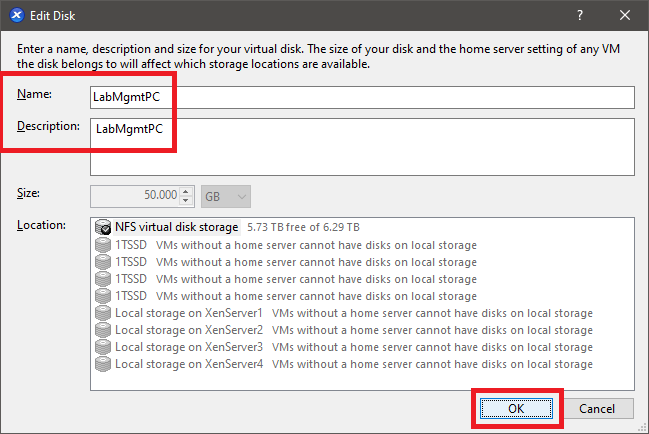Click the XenServer1 local storage icon

click(x=102, y=313)
